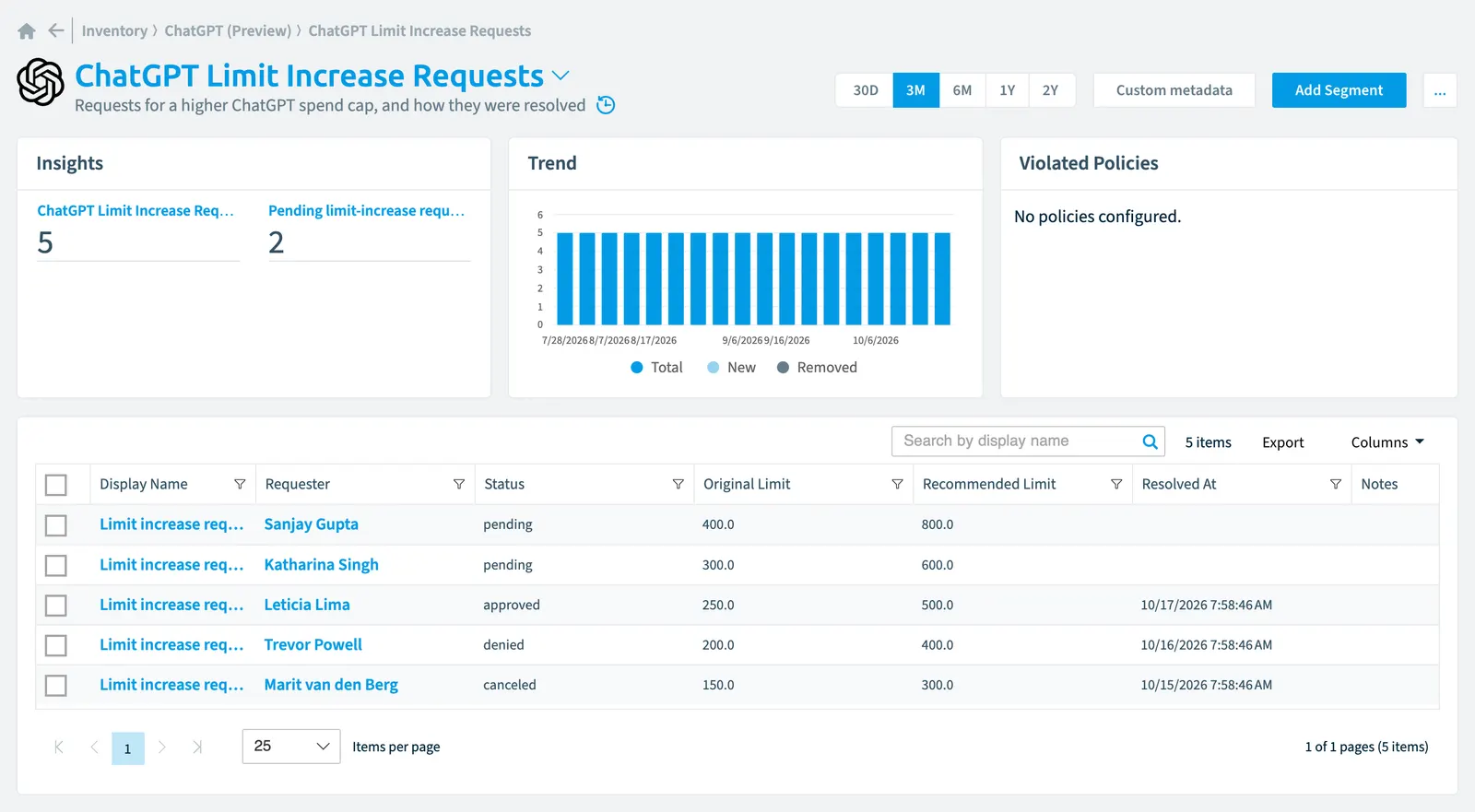Click the 800.0 recommended limit value

tap(938, 524)
